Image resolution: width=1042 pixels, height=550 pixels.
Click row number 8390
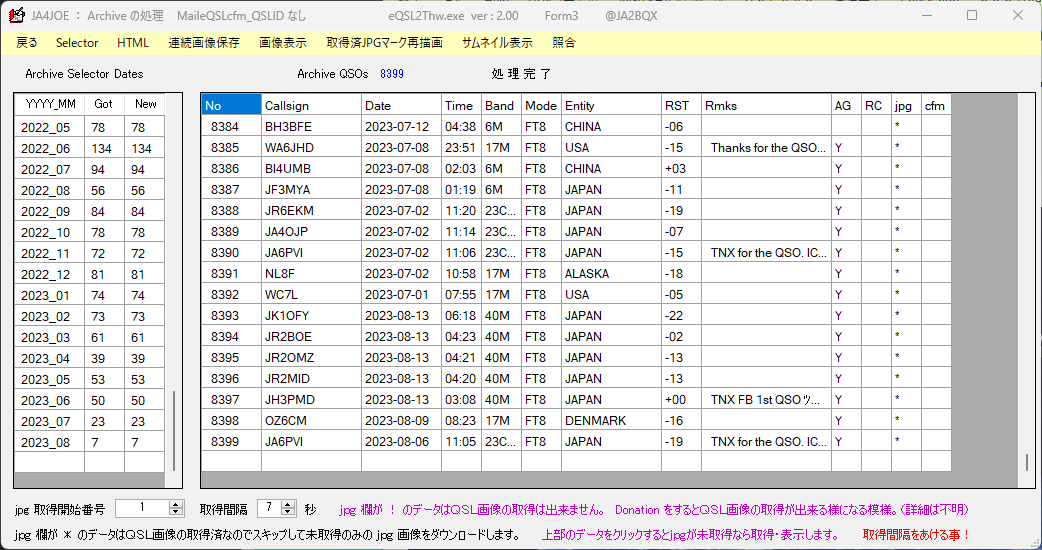tap(231, 252)
